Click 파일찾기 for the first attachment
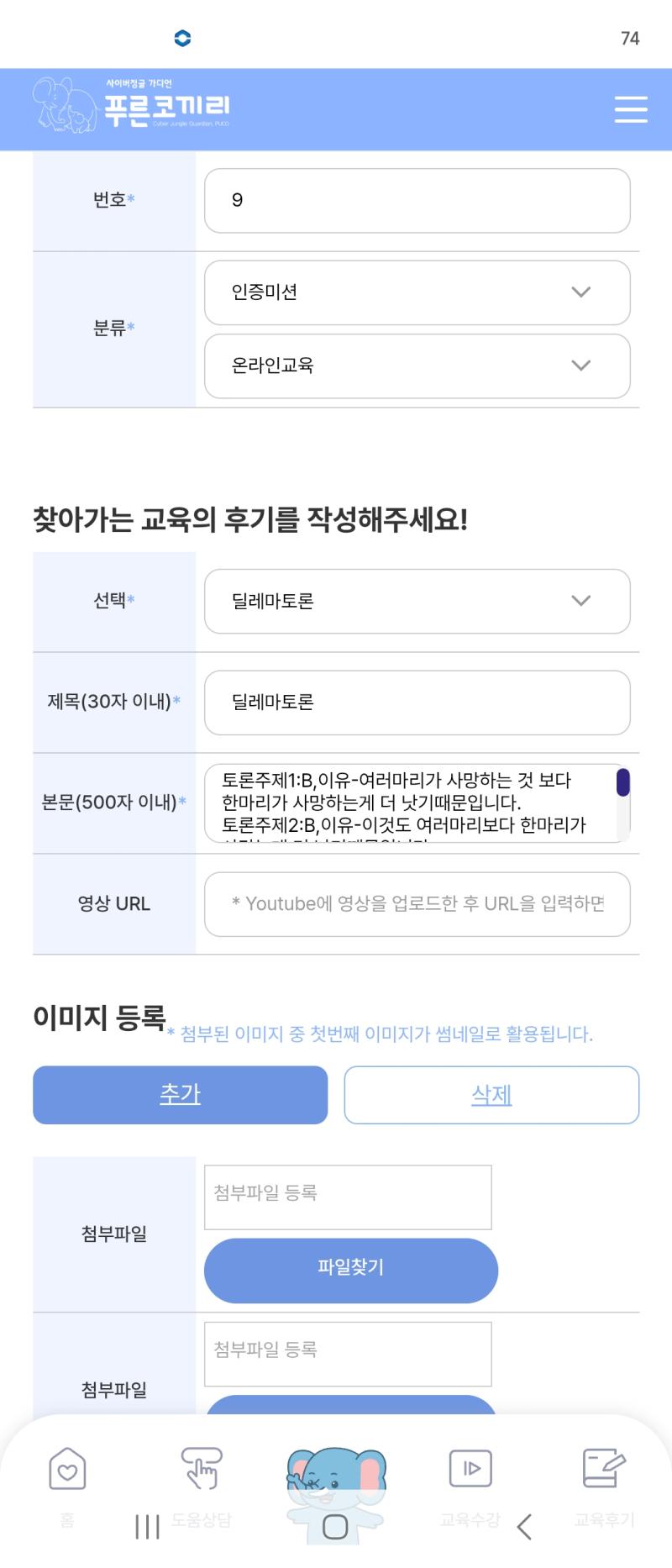The image size is (672, 1568). click(x=351, y=1271)
